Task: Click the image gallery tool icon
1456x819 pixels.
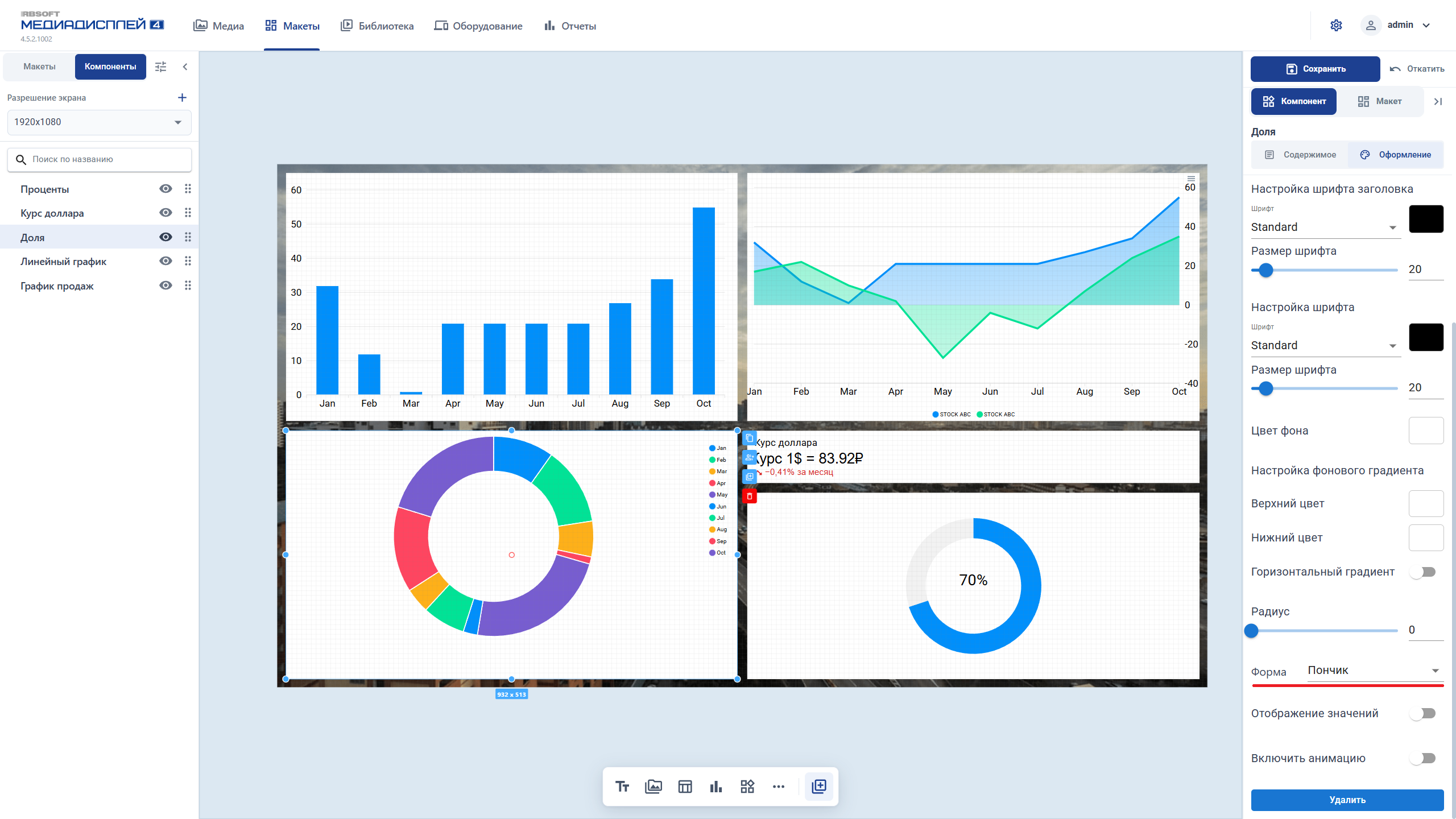Action: 653,787
